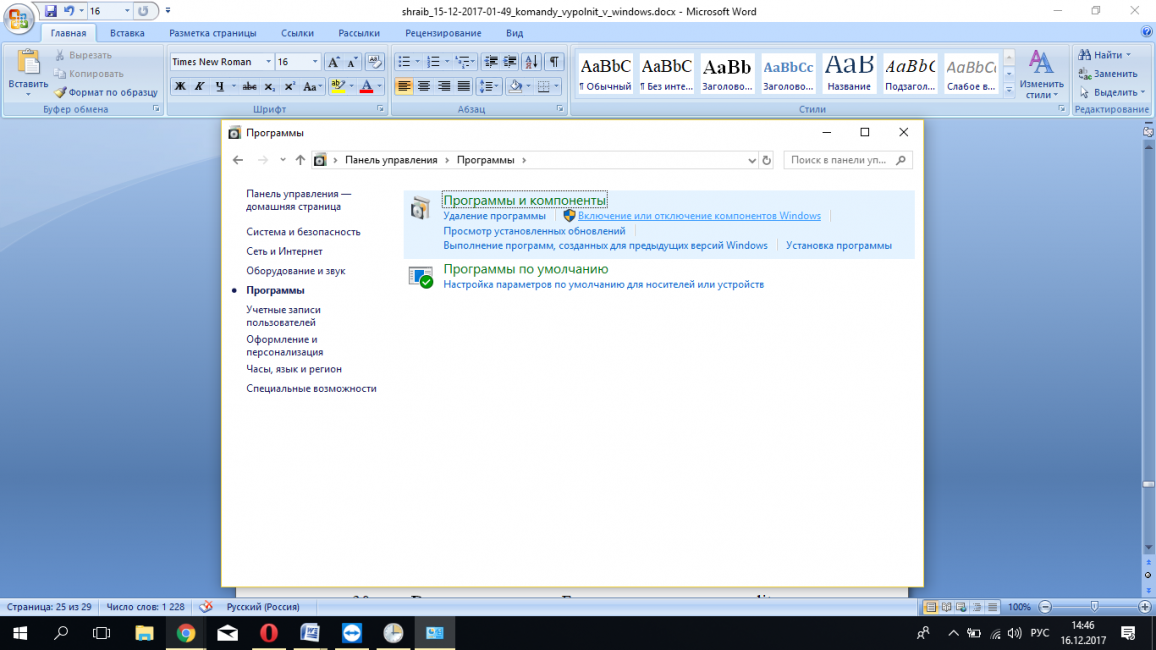The height and width of the screenshot is (650, 1156).
Task: Click the Control Panel search field
Action: pos(848,160)
